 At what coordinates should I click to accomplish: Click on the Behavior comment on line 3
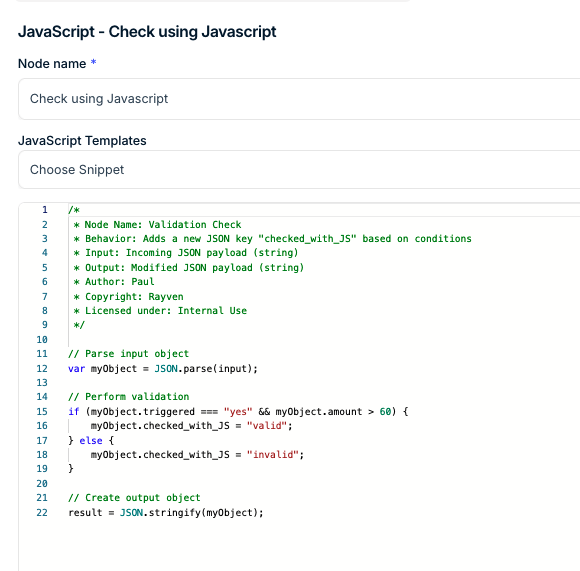(x=272, y=239)
